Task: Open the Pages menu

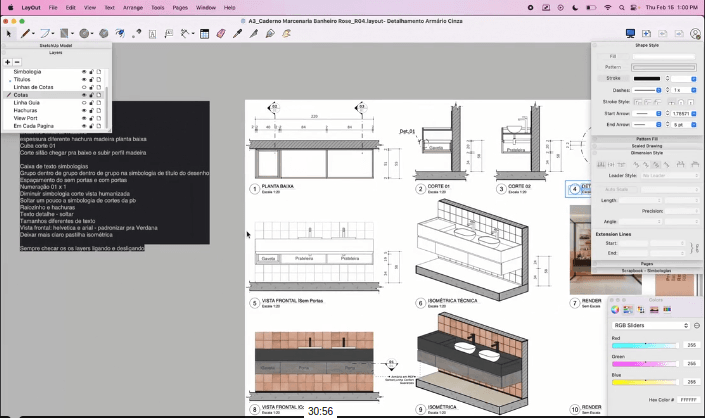Action: point(178,6)
